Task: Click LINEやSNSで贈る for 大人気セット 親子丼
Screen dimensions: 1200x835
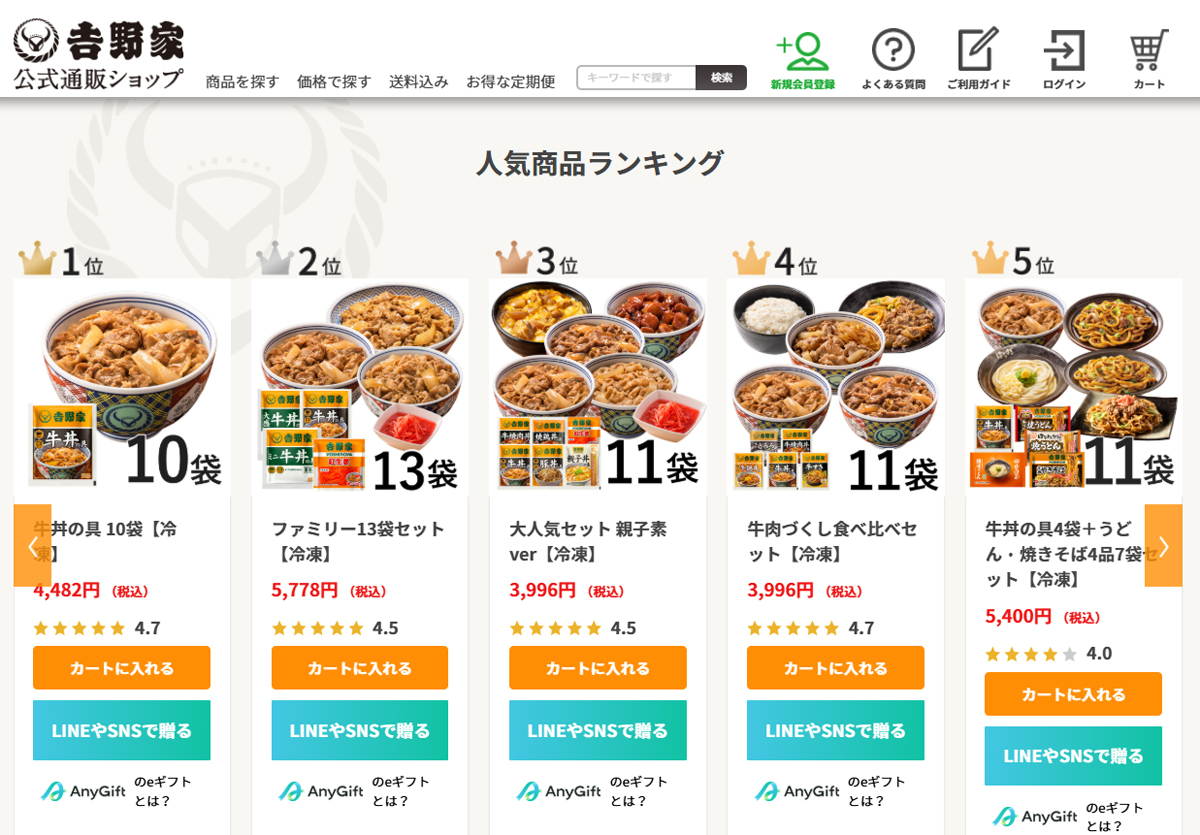Action: tap(598, 730)
